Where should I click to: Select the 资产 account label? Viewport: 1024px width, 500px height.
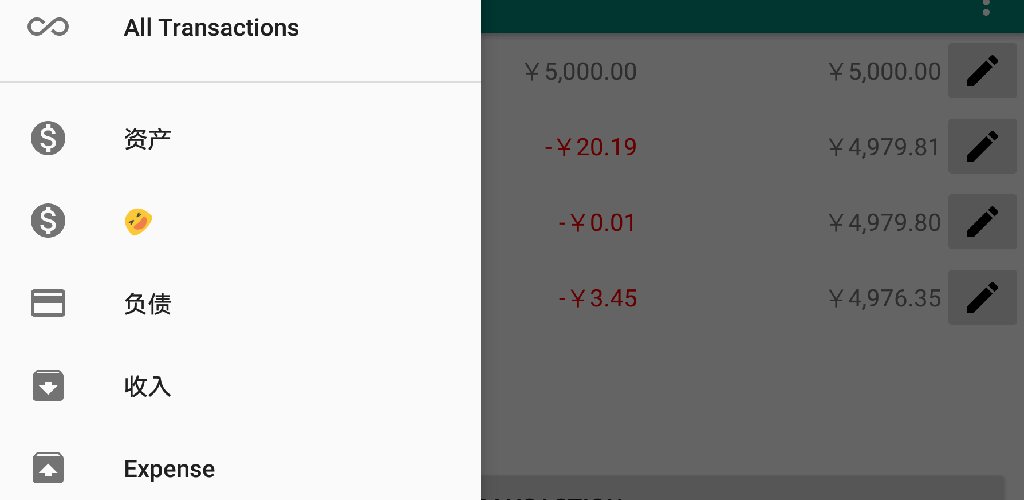click(148, 139)
